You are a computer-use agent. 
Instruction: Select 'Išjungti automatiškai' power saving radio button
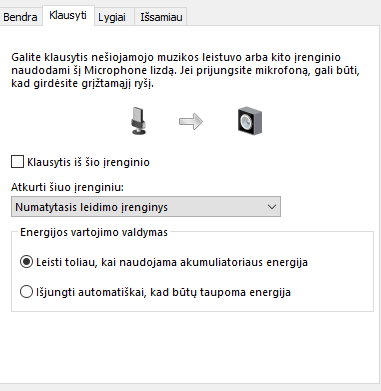coord(26,292)
